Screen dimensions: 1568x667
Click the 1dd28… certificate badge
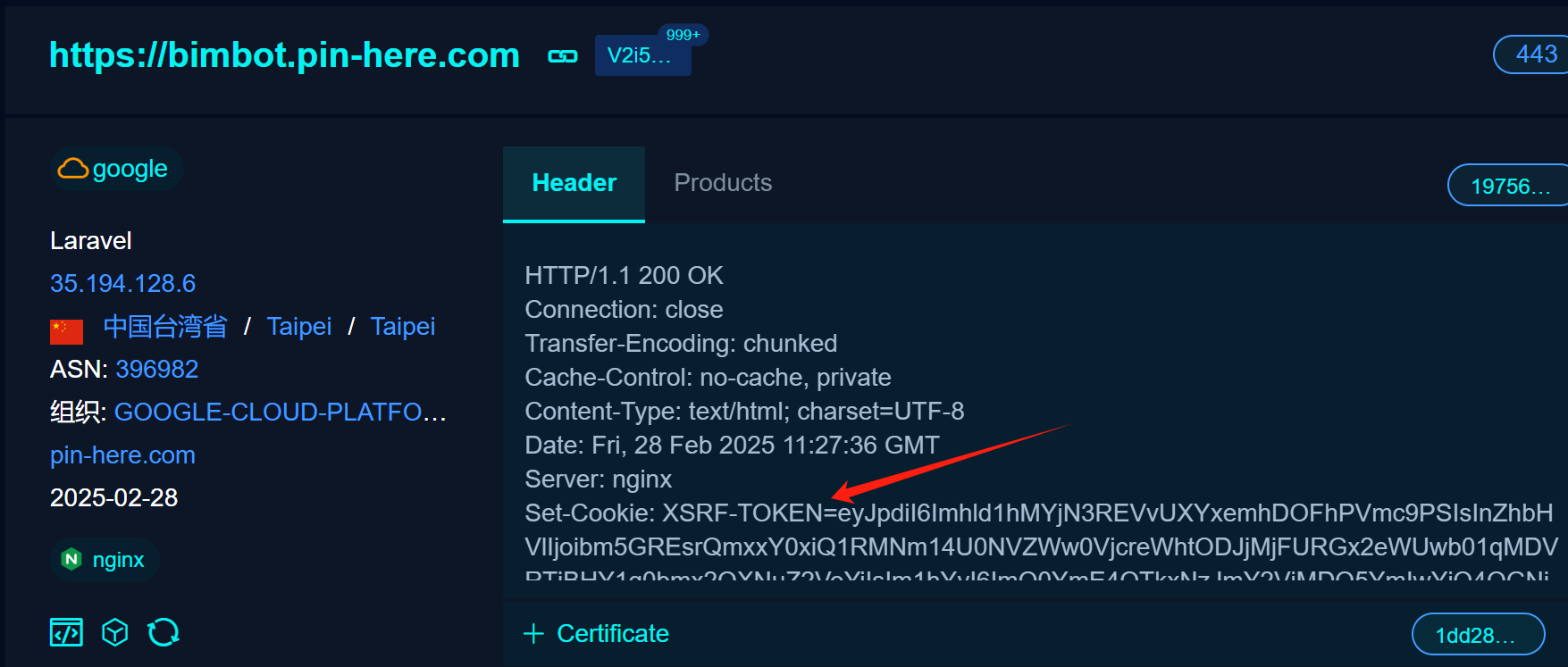tap(1477, 635)
